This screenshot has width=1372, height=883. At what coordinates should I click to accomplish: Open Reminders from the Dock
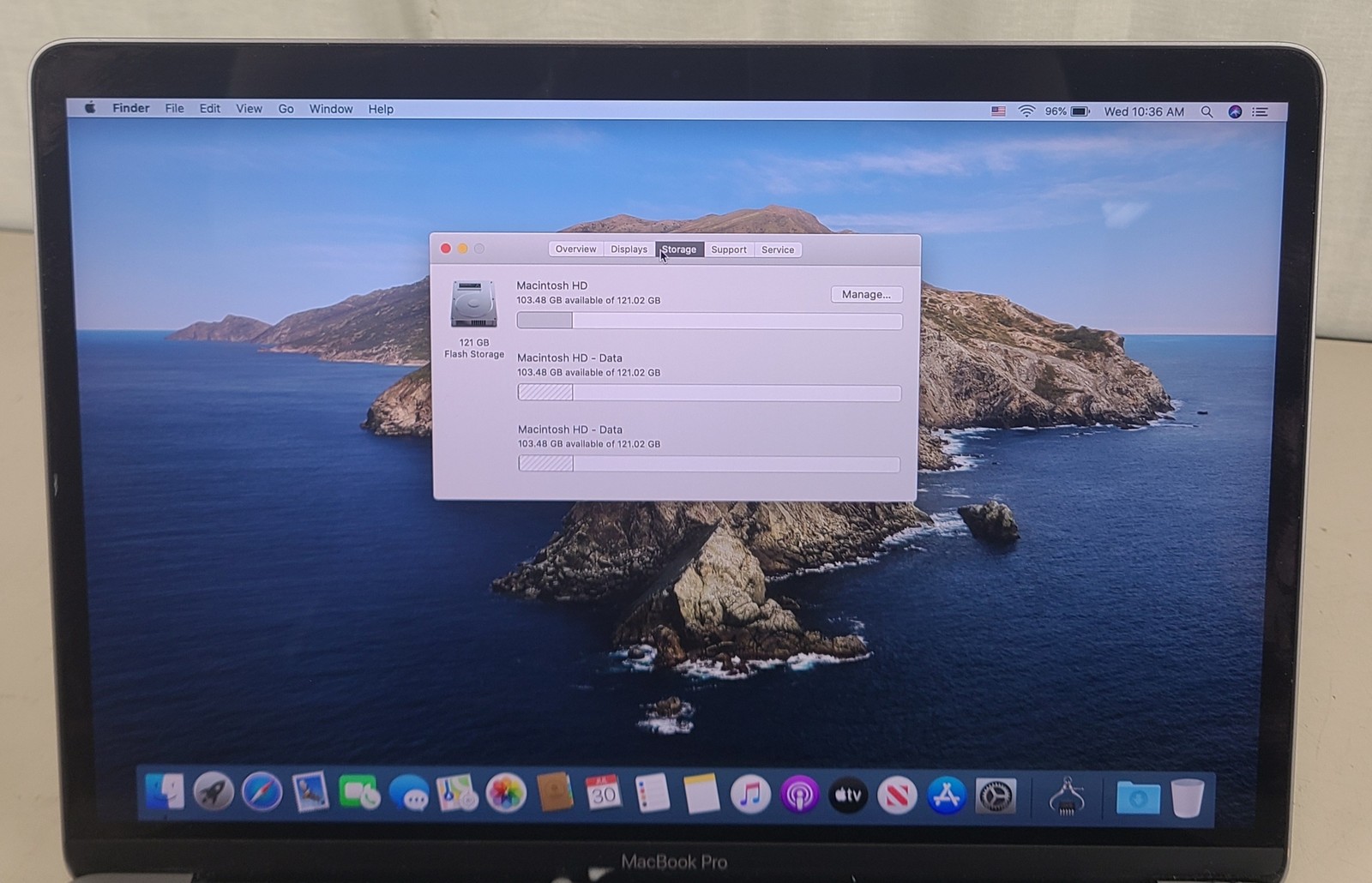653,794
